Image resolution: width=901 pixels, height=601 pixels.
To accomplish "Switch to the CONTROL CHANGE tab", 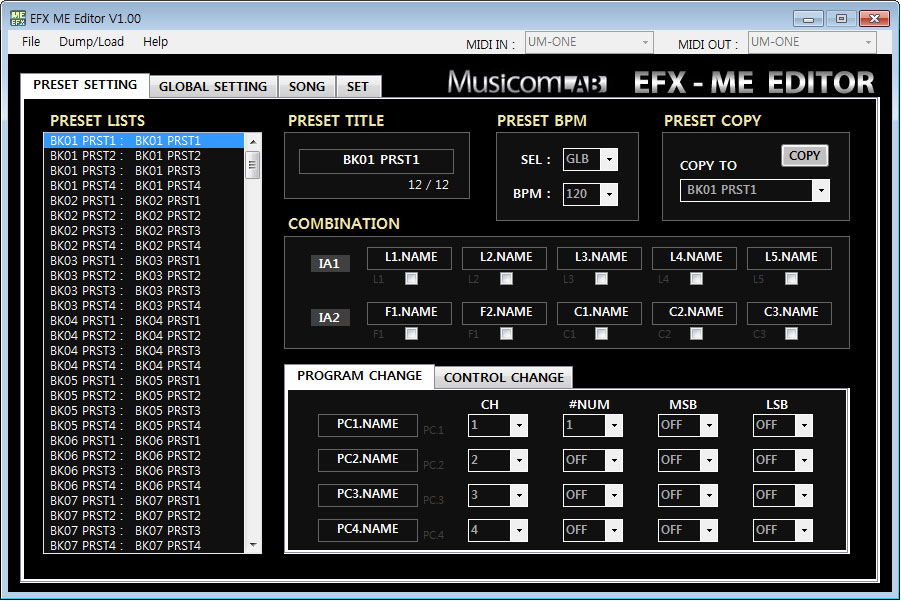I will tap(503, 377).
